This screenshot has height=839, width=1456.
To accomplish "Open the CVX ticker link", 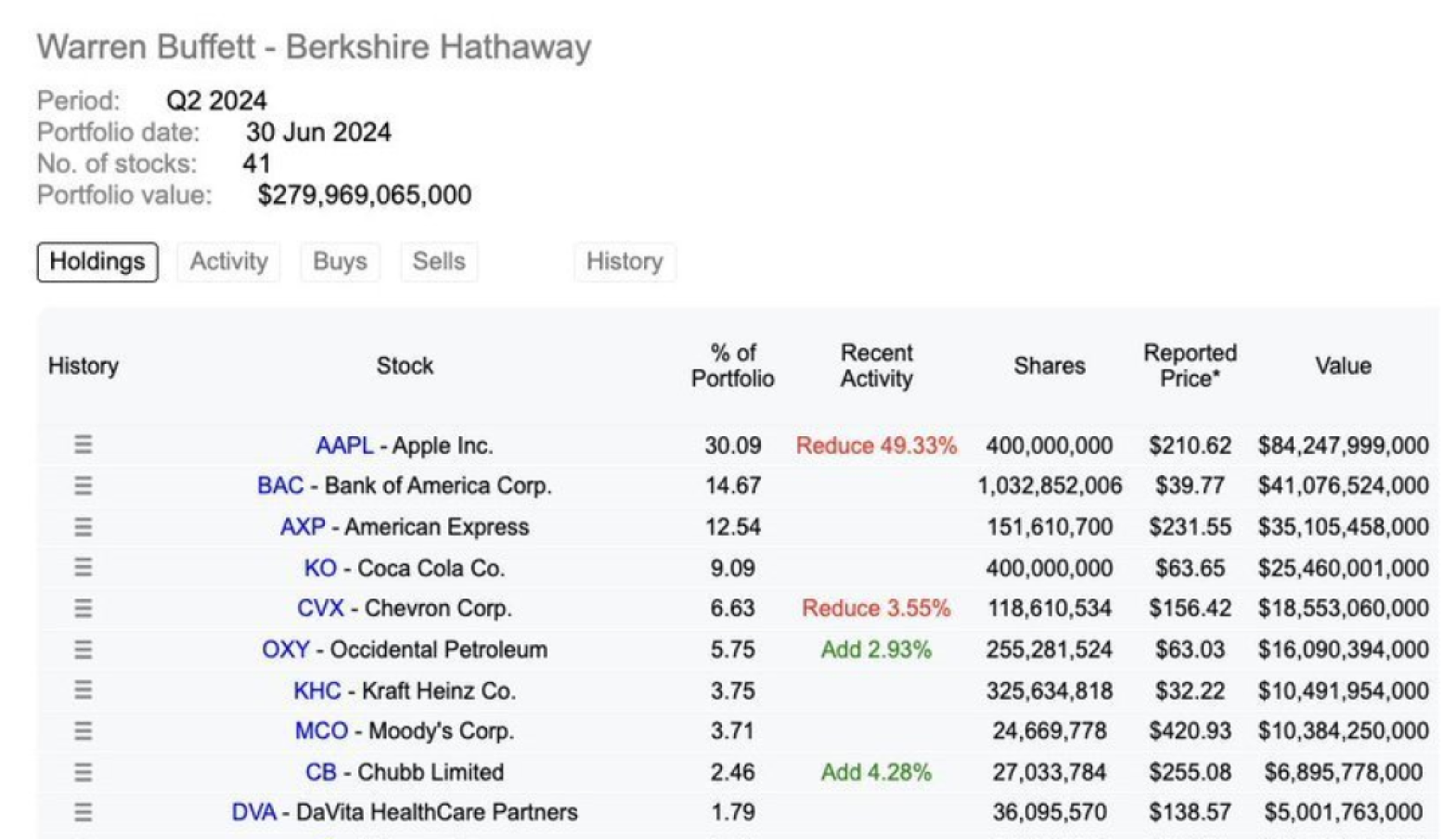I will pyautogui.click(x=320, y=608).
